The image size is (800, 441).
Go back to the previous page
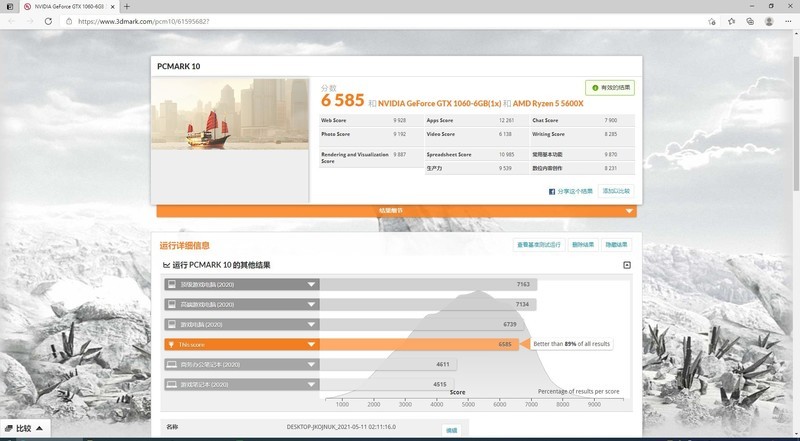click(12, 21)
